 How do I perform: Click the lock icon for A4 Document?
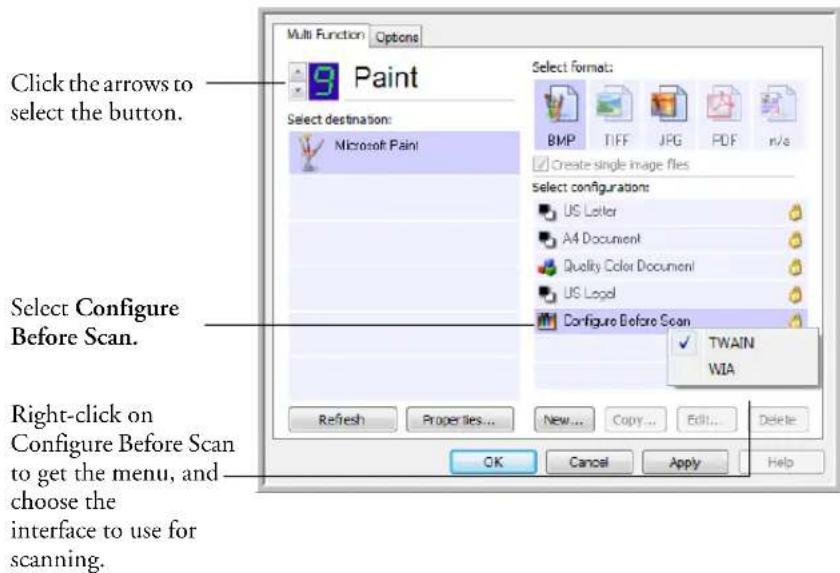pyautogui.click(x=796, y=240)
